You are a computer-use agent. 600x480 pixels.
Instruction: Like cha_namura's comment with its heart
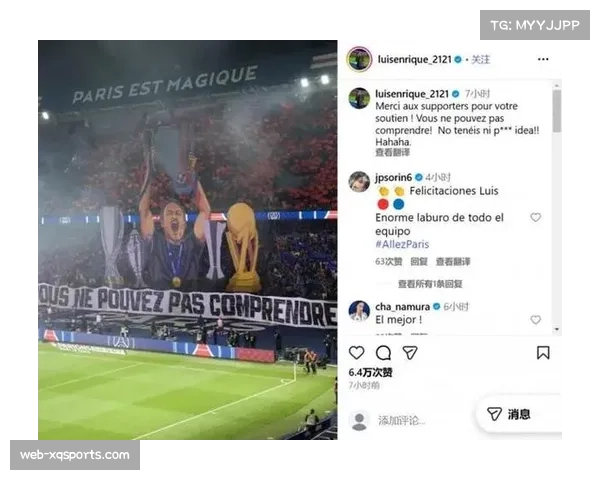(x=535, y=320)
